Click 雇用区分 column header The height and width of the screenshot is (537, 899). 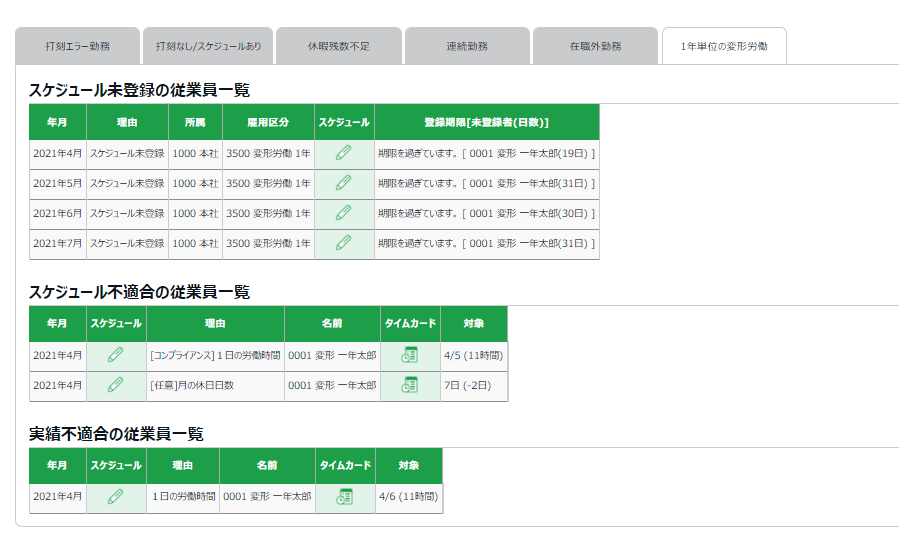point(268,122)
